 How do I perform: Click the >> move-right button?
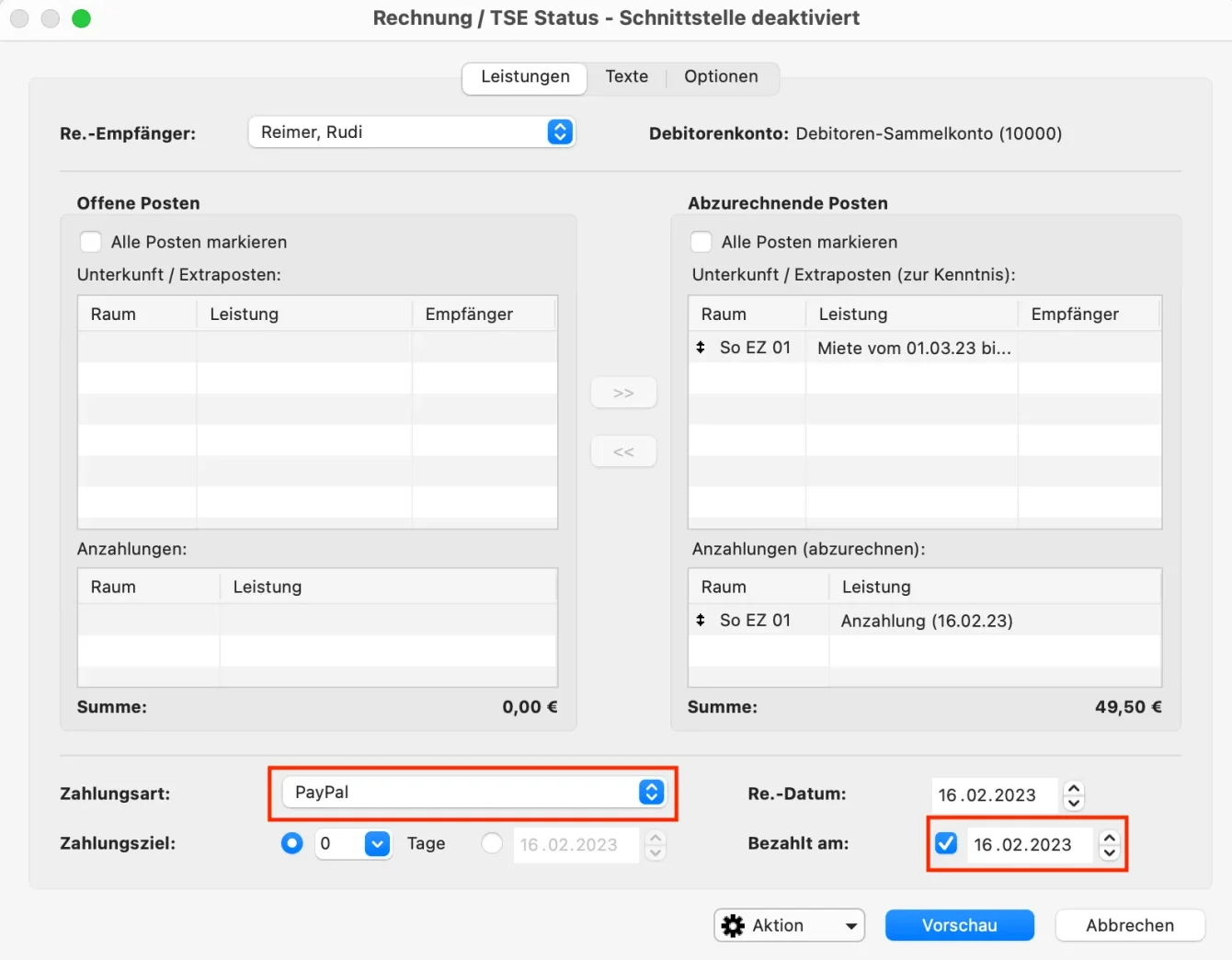coord(623,393)
